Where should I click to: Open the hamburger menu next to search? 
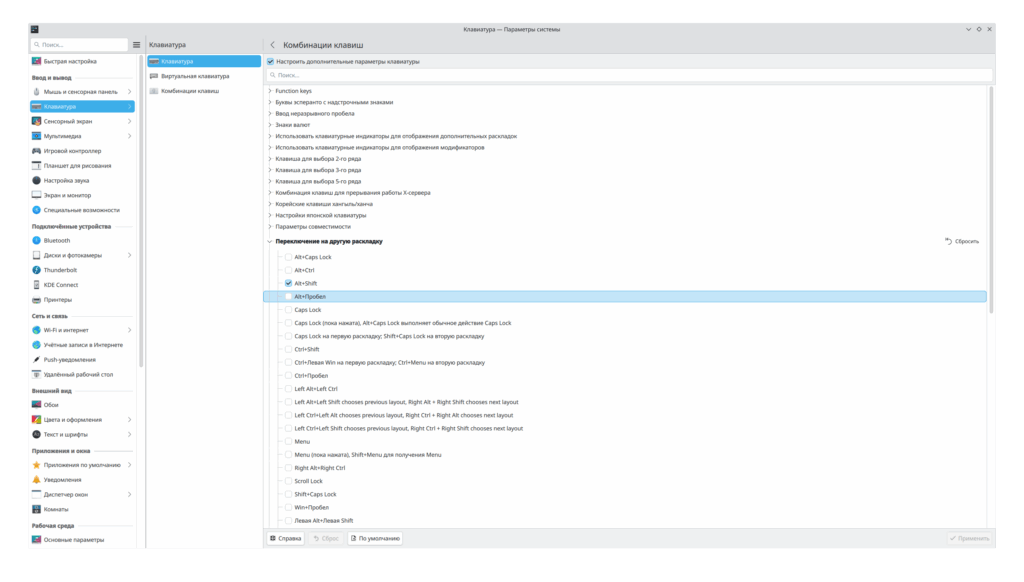pyautogui.click(x=136, y=45)
